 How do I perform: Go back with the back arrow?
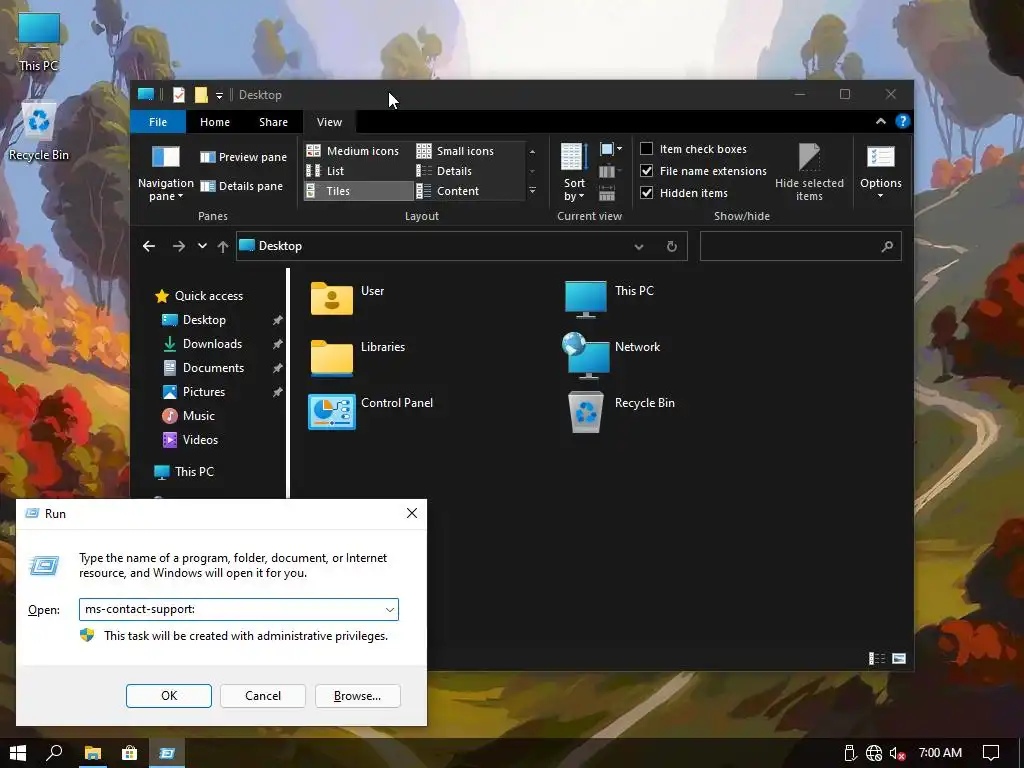[149, 246]
